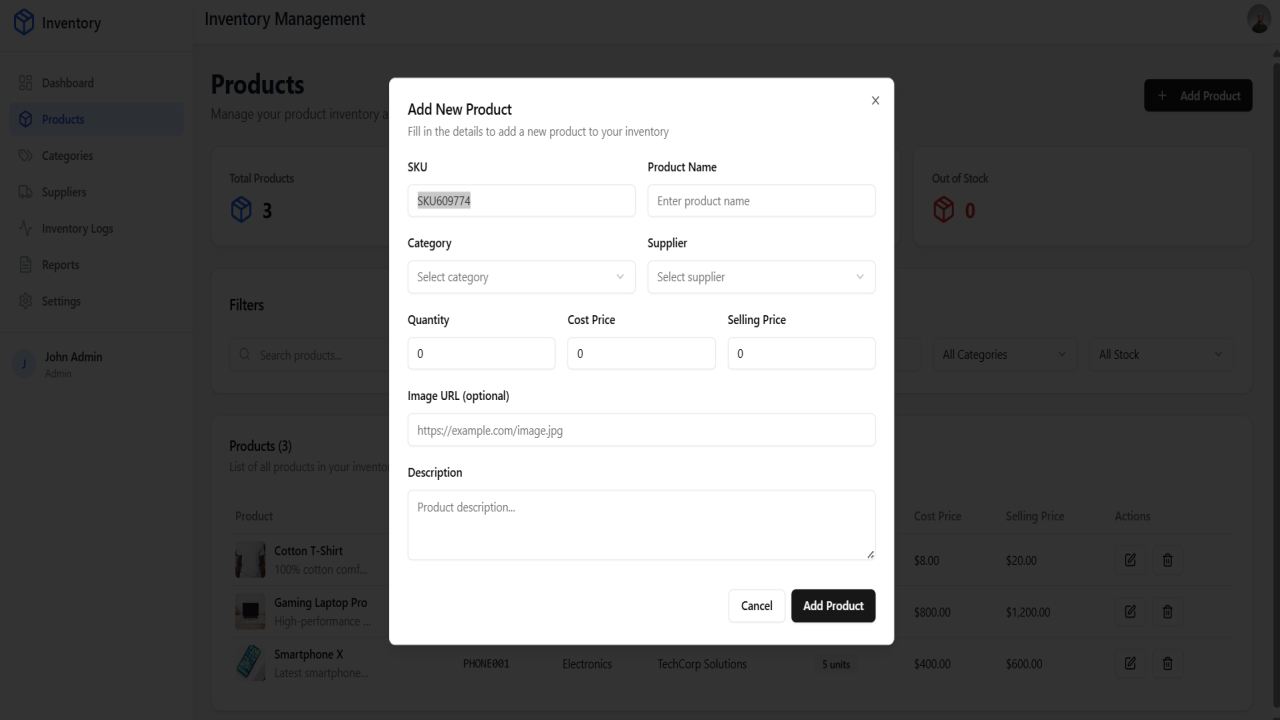The height and width of the screenshot is (720, 1280).
Task: Click the Settings gear icon in sidebar
Action: [x=26, y=301]
